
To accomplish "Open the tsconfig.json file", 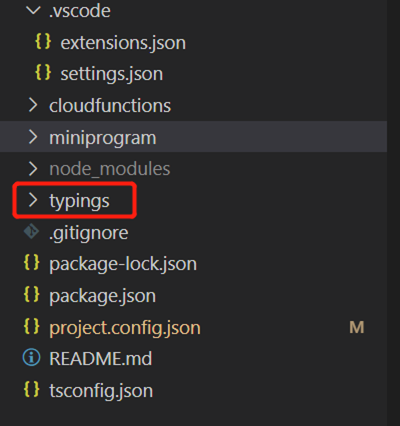I will tap(101, 390).
